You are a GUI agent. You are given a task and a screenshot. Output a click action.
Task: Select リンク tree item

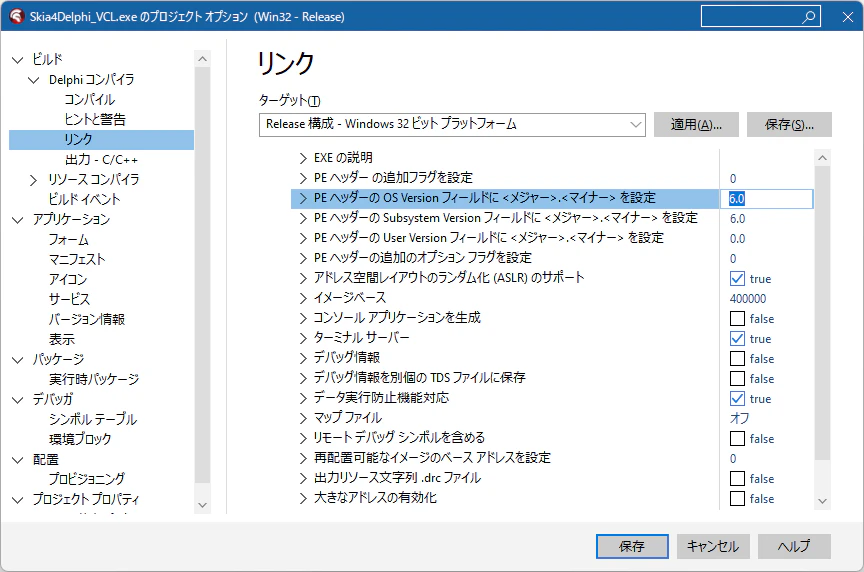tap(101, 139)
